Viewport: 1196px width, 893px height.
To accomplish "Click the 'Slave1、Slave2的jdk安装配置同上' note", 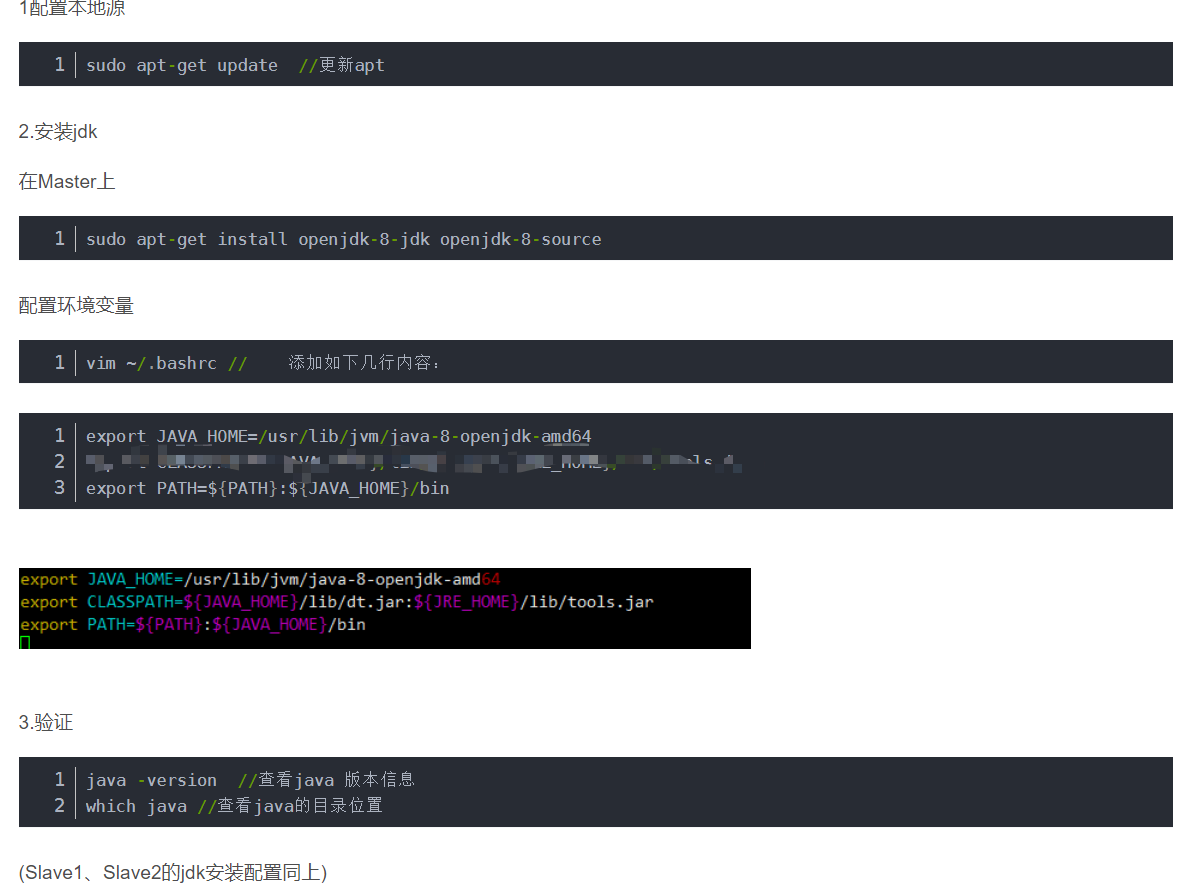I will [173, 872].
